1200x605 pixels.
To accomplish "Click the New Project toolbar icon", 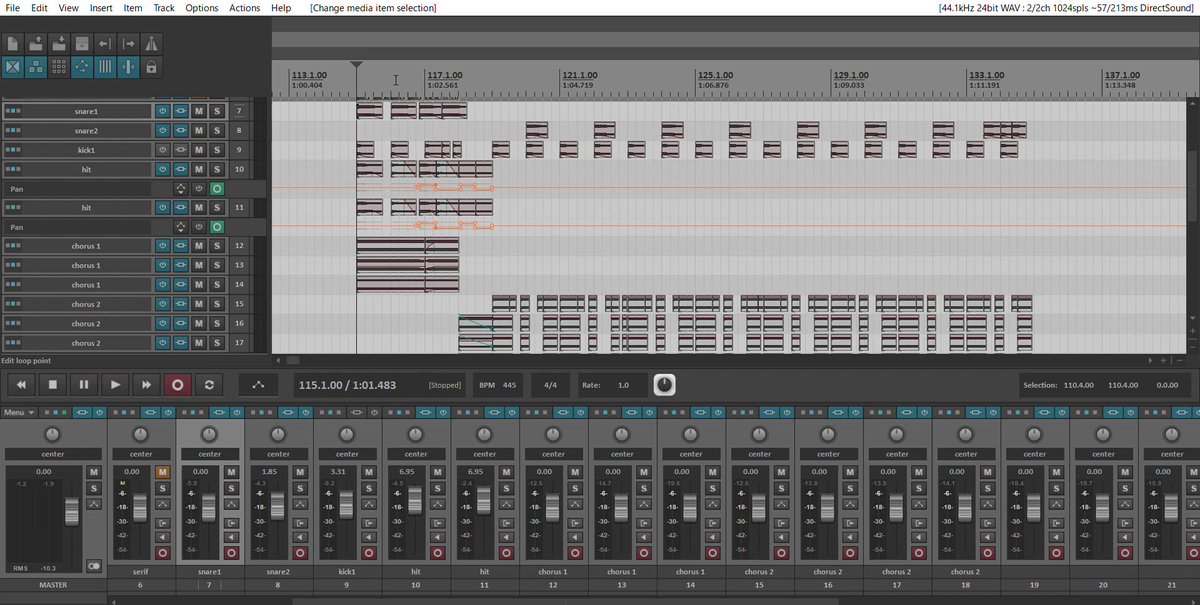I will 13,44.
